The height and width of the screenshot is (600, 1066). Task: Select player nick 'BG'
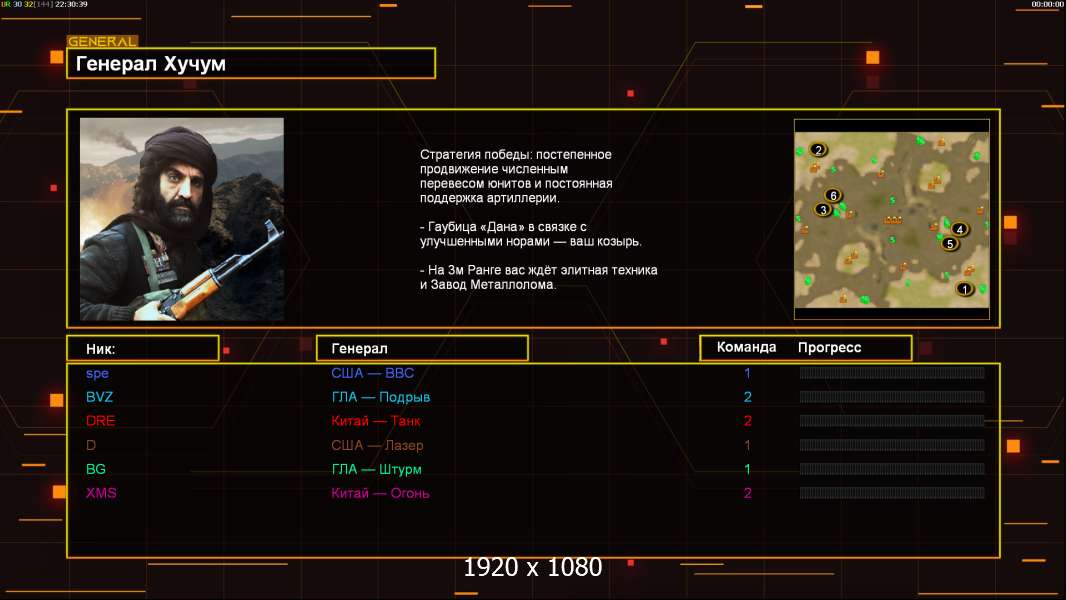tap(96, 469)
